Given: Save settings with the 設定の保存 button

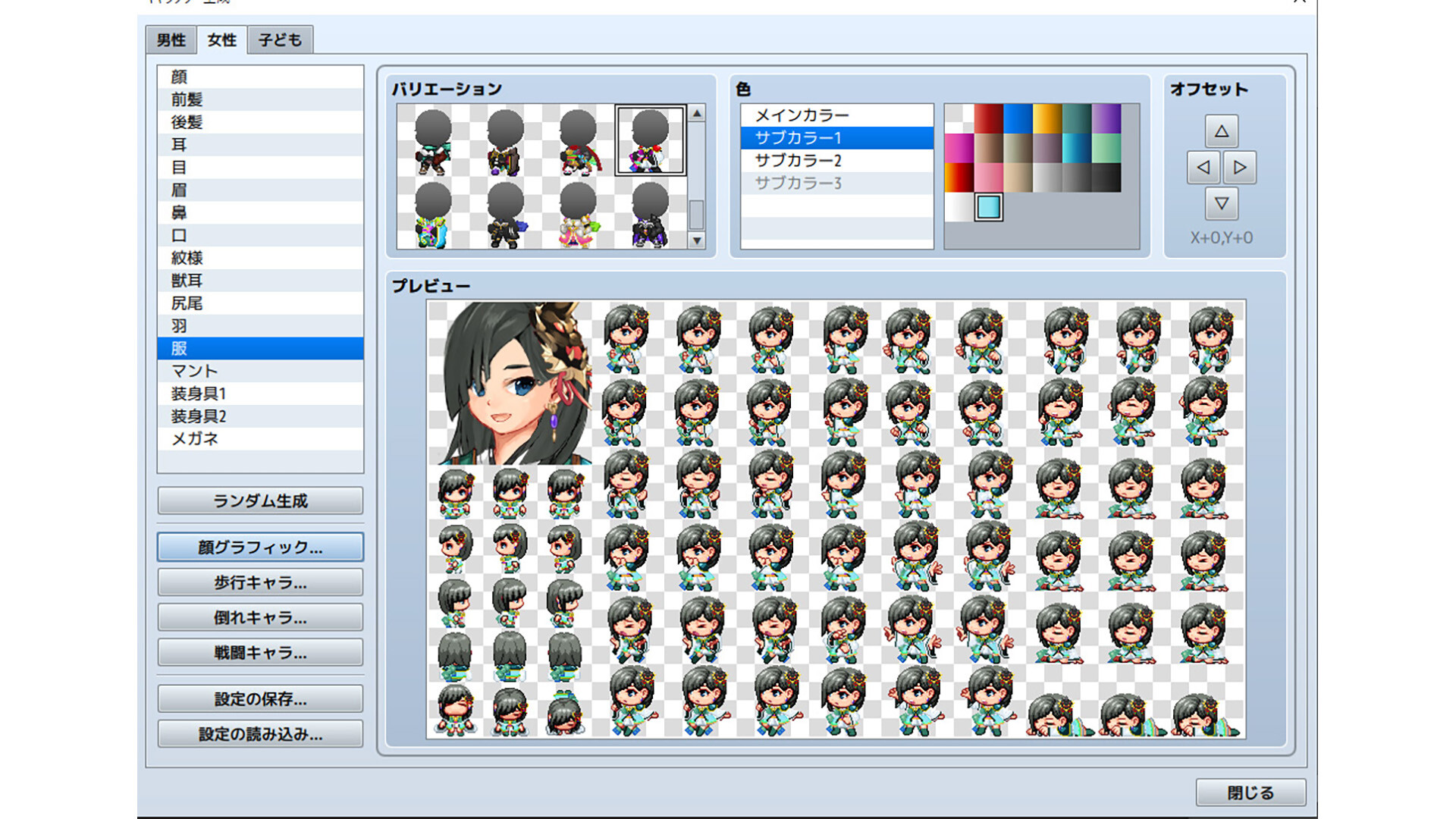Looking at the screenshot, I should point(259,698).
